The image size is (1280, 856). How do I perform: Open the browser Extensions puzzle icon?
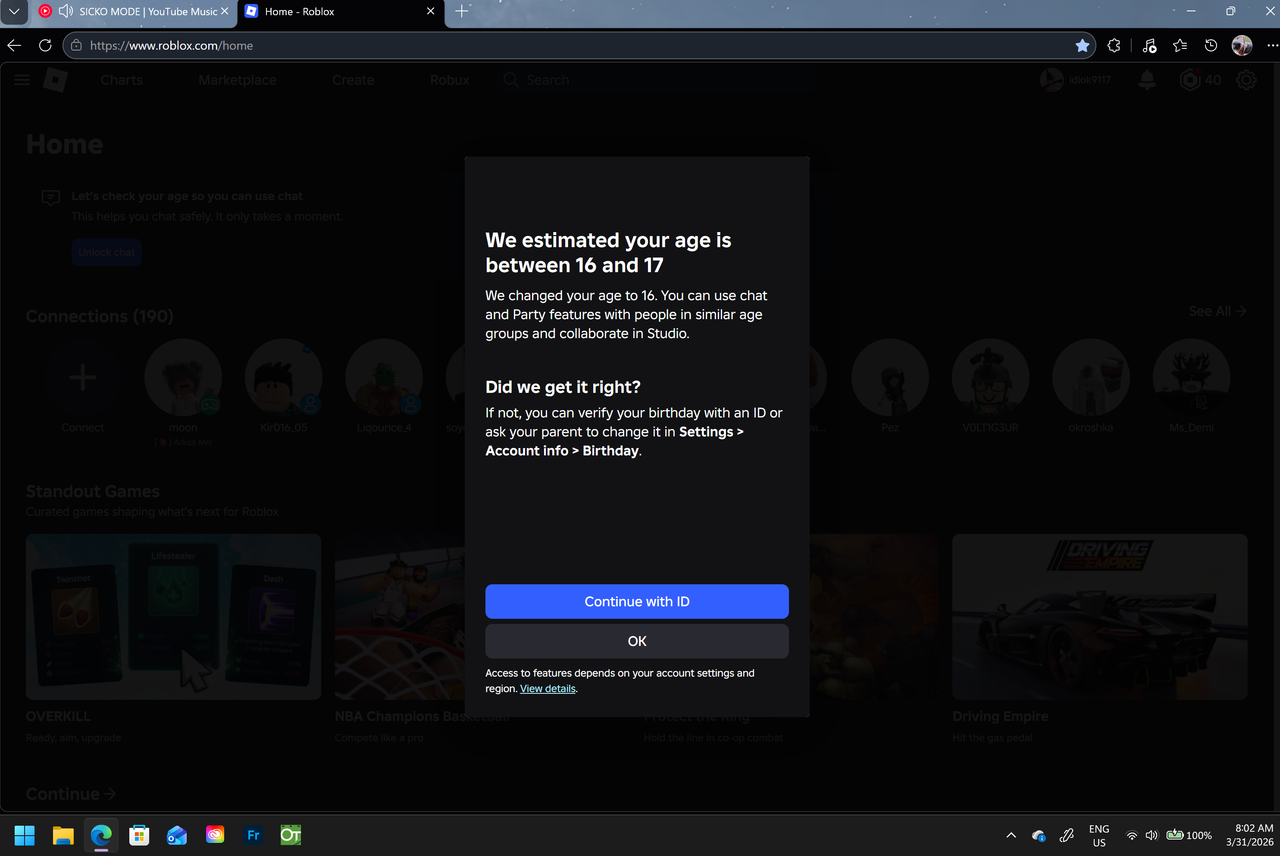[x=1114, y=45]
